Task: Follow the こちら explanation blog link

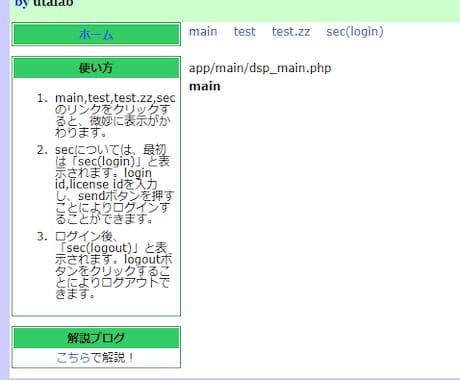Action: (x=73, y=357)
